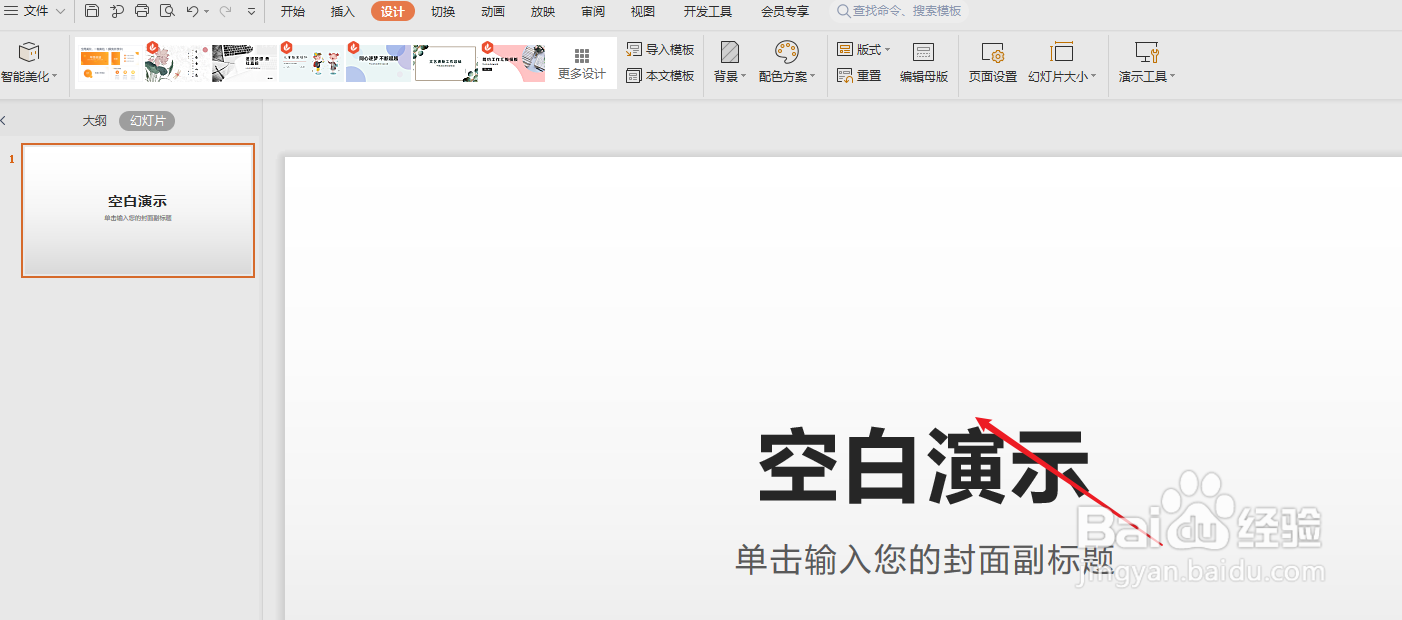Image resolution: width=1402 pixels, height=620 pixels.
Task: Choose the black-and-white keyboard design template
Action: click(244, 62)
